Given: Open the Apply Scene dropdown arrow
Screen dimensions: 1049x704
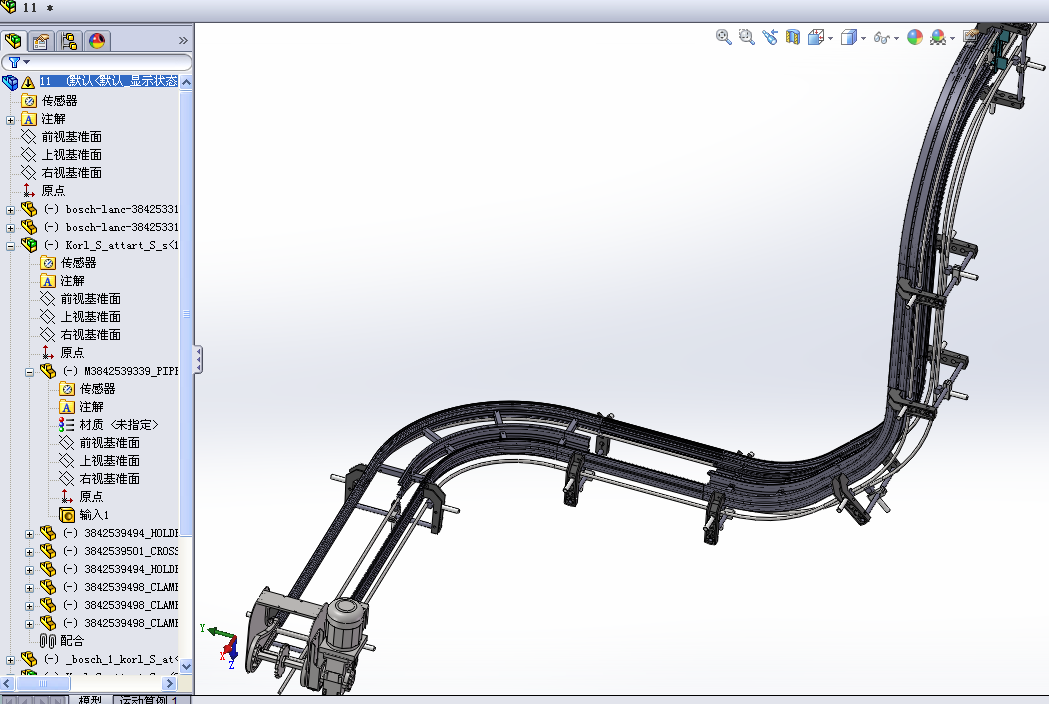Looking at the screenshot, I should click(x=952, y=38).
